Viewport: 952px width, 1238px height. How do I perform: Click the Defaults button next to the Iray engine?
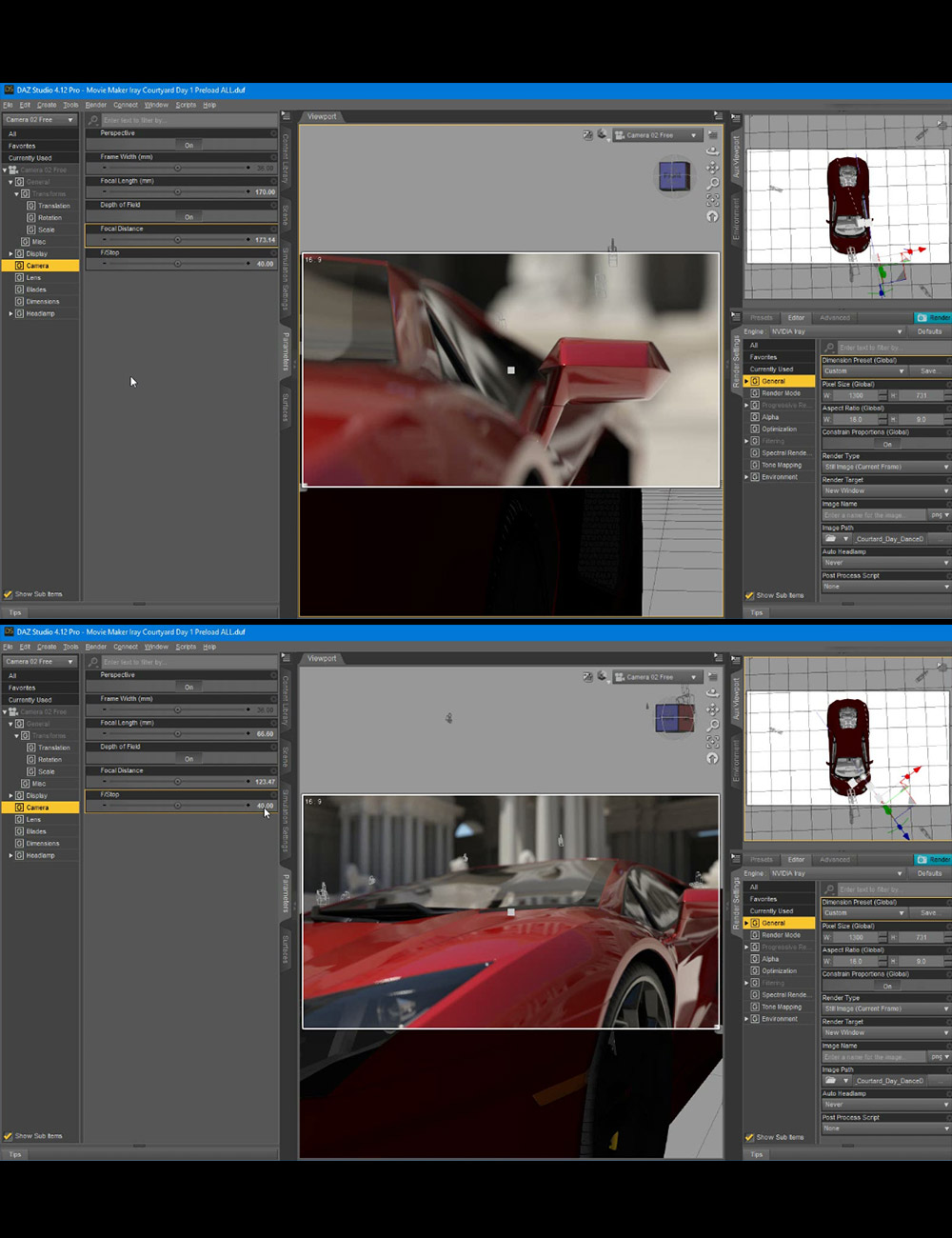[x=928, y=331]
